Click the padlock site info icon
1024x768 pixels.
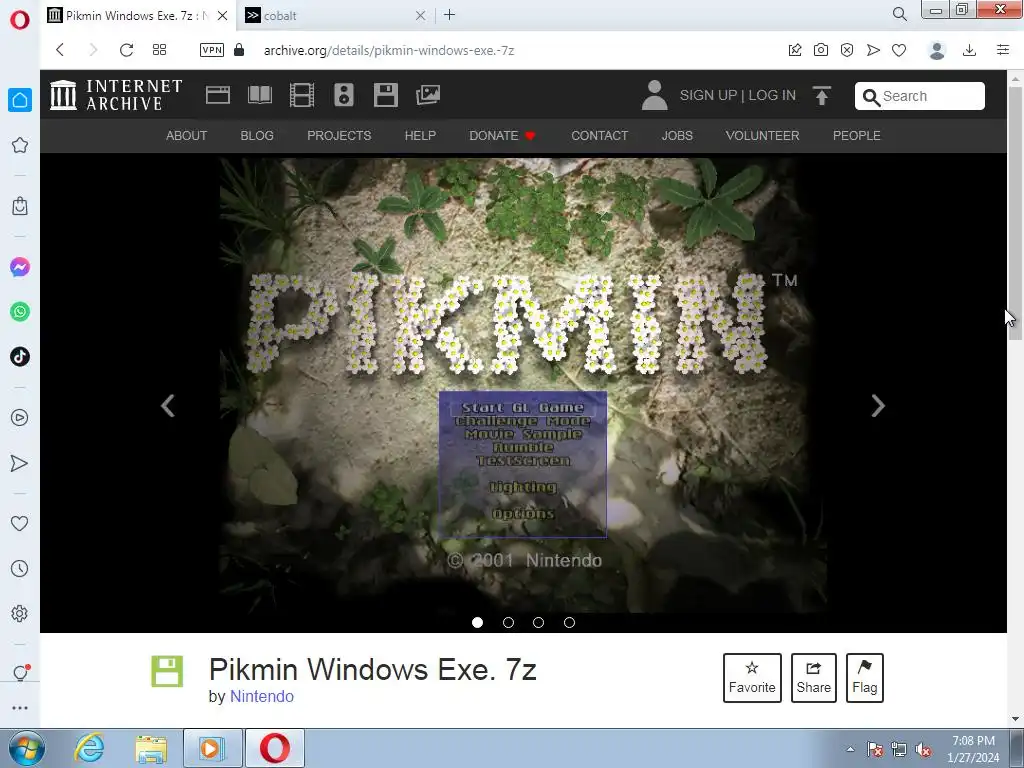point(239,50)
